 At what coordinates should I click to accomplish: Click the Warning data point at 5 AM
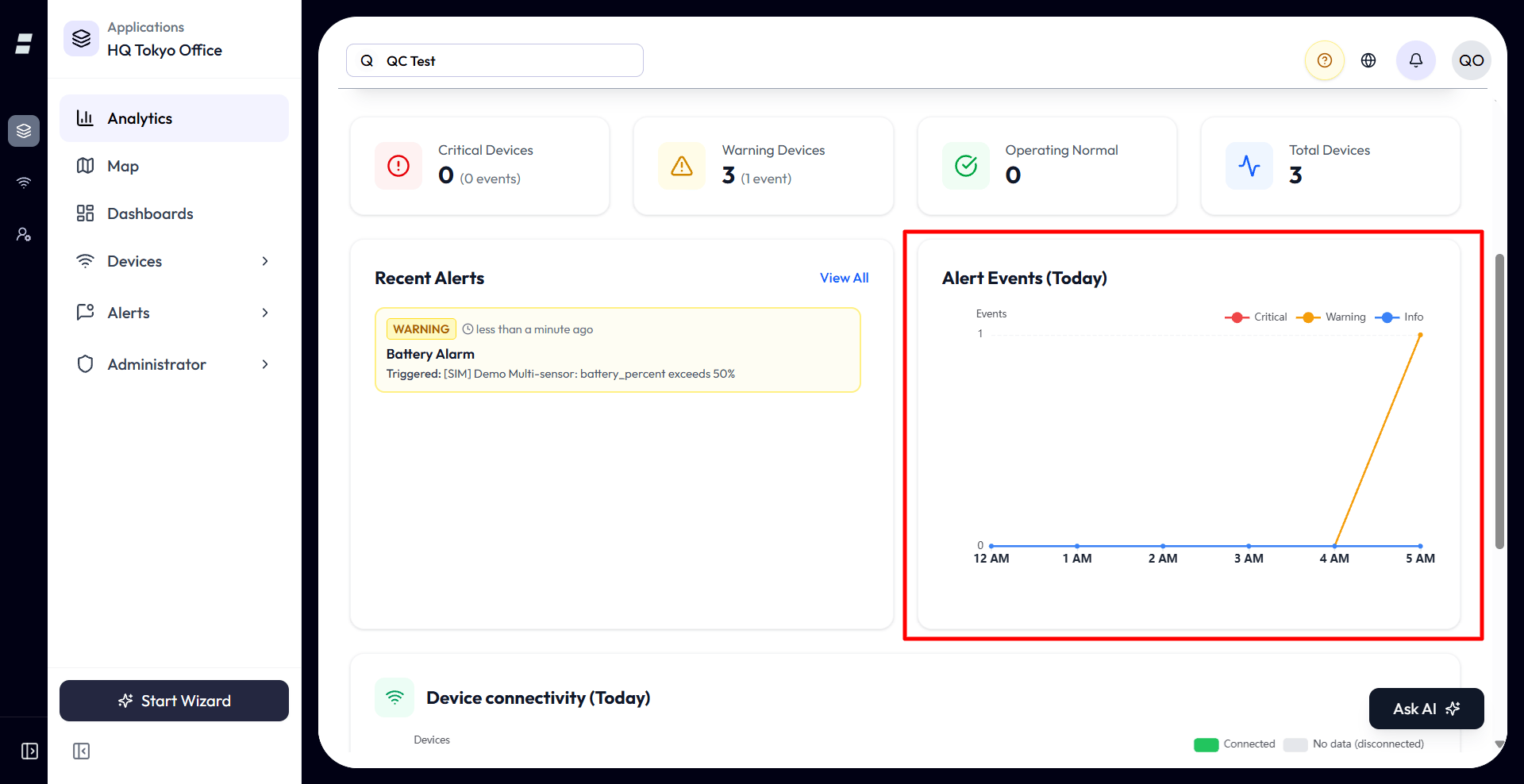point(1420,335)
